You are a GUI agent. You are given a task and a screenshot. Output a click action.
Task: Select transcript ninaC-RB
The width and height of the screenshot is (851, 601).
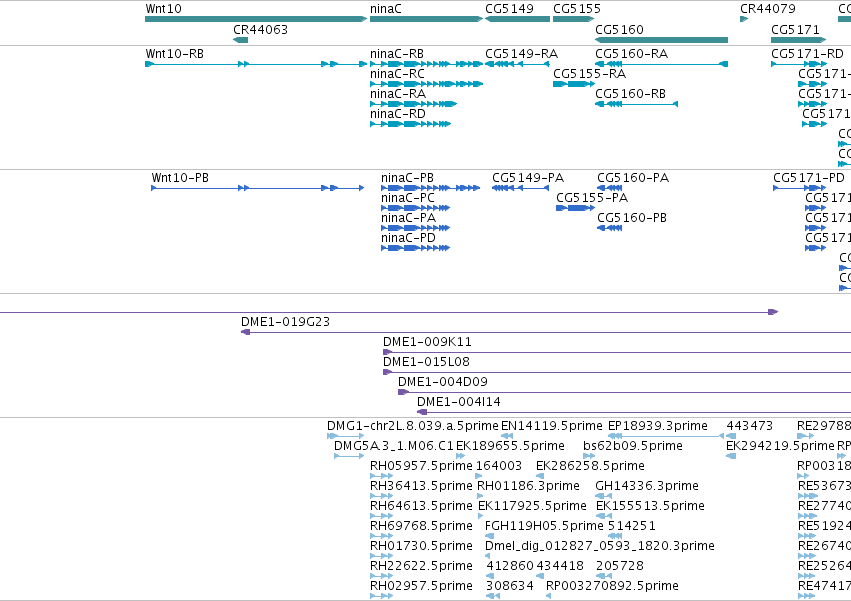[x=427, y=64]
